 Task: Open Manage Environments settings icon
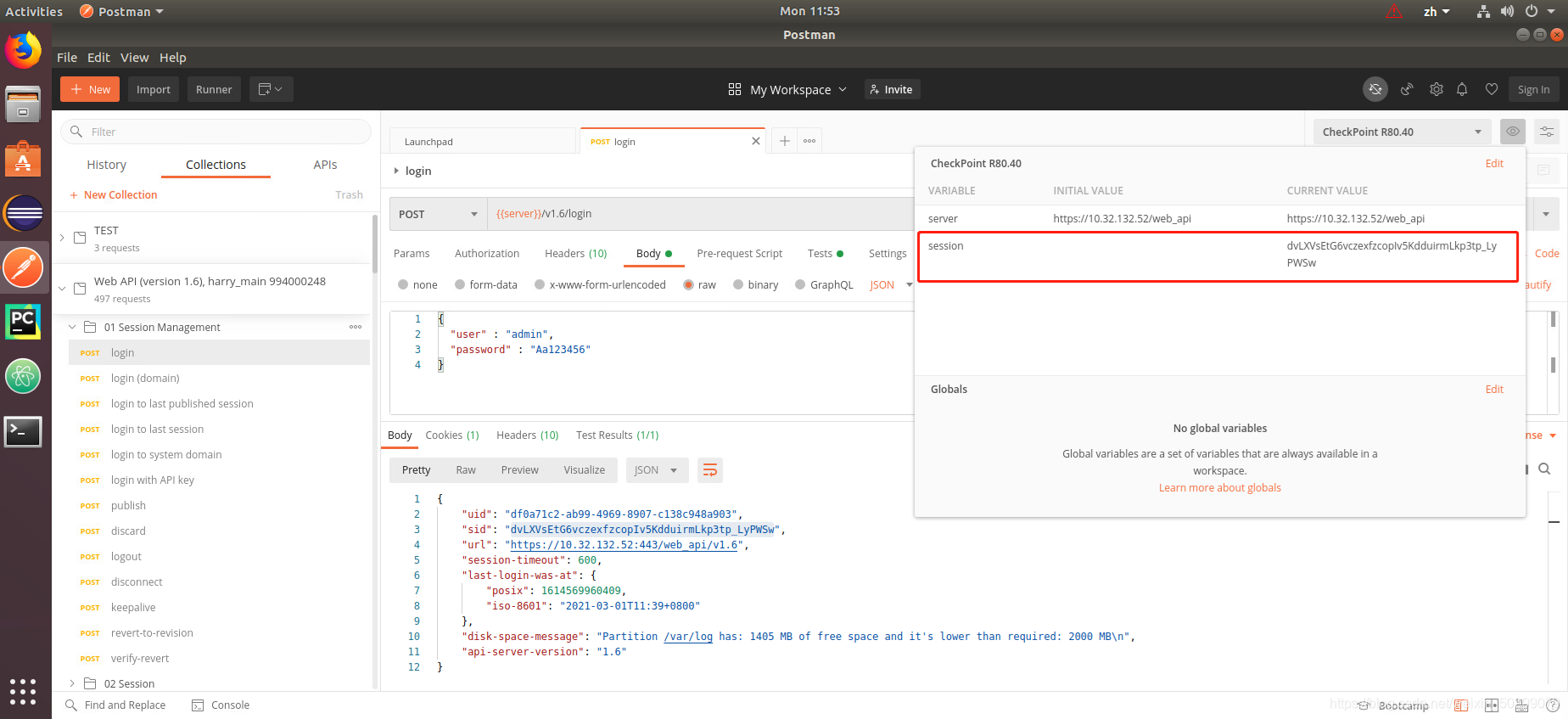1547,132
